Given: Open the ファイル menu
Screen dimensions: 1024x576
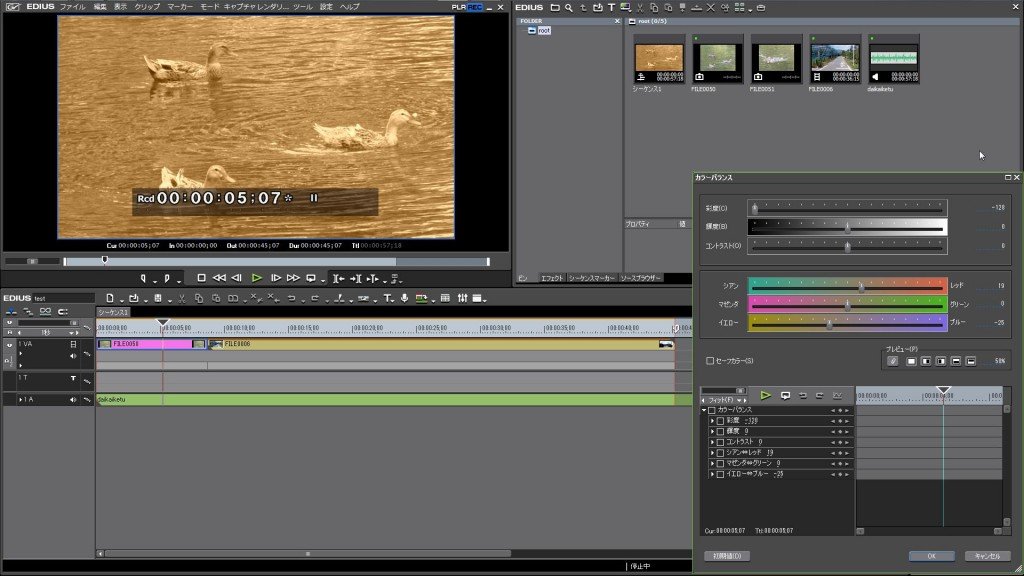Looking at the screenshot, I should click(72, 7).
